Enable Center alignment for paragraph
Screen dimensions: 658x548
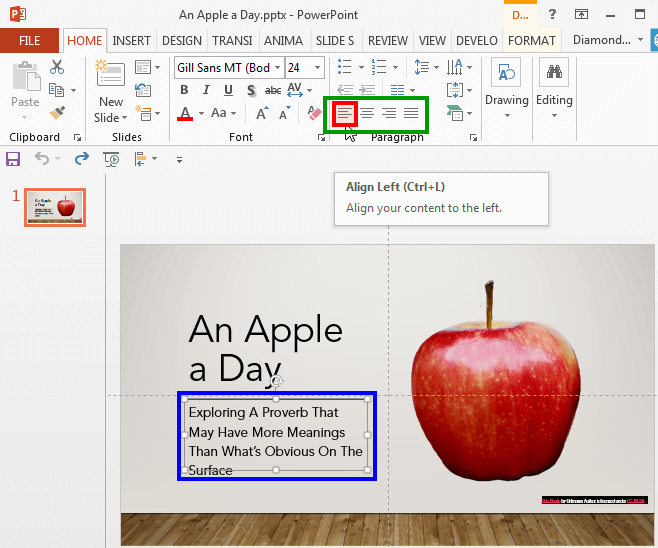tap(367, 113)
